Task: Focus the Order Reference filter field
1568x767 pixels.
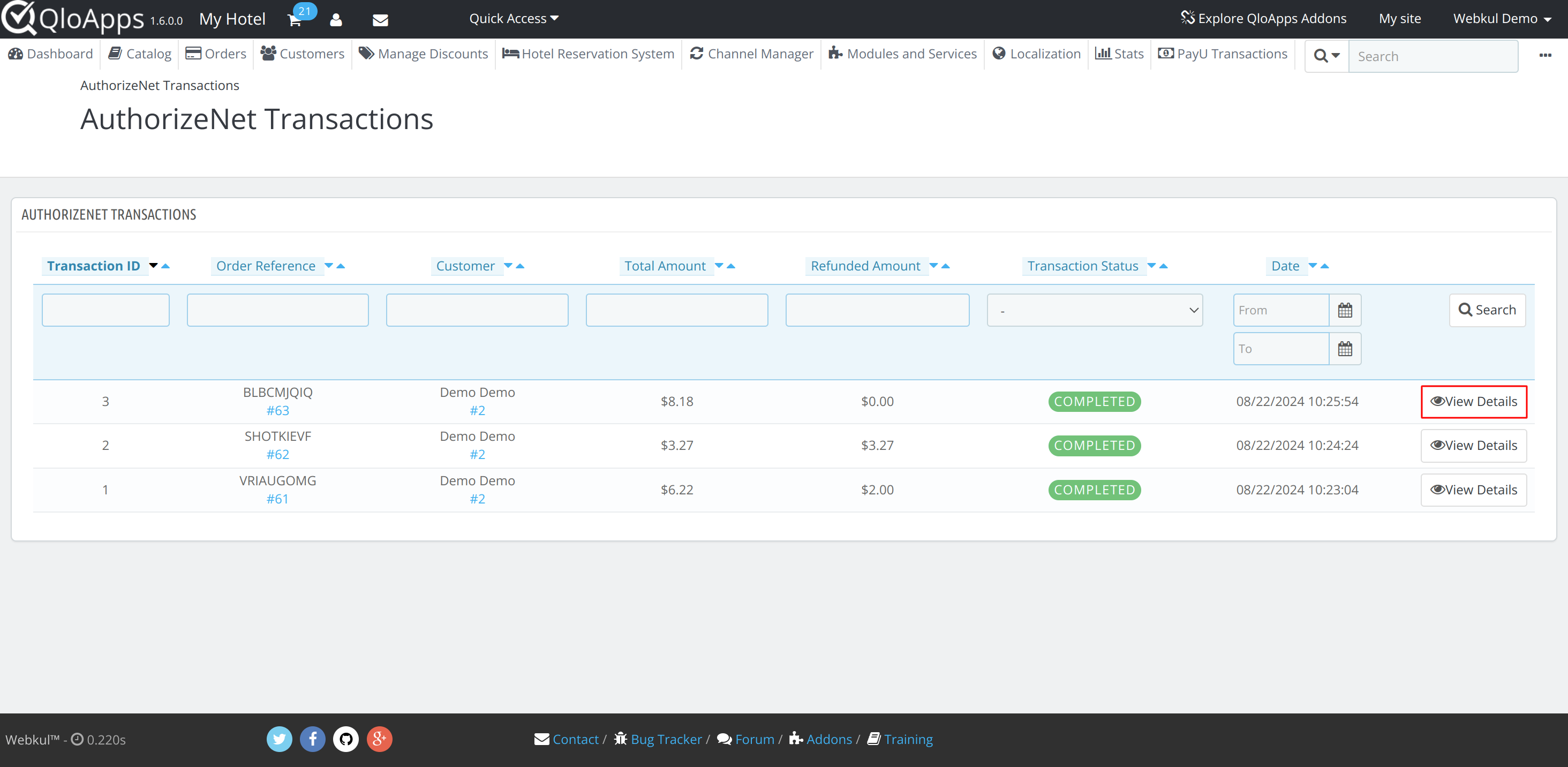Action: (277, 311)
